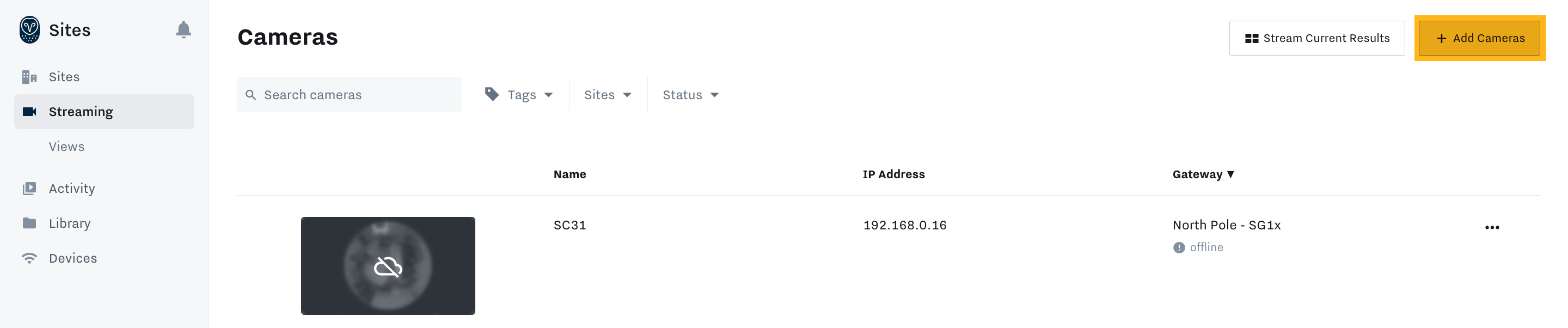Expand the Status filter dropdown

(x=690, y=94)
